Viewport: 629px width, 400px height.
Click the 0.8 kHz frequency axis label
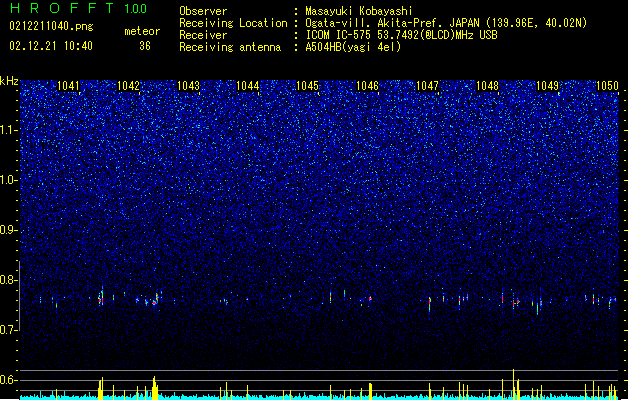tap(9, 280)
